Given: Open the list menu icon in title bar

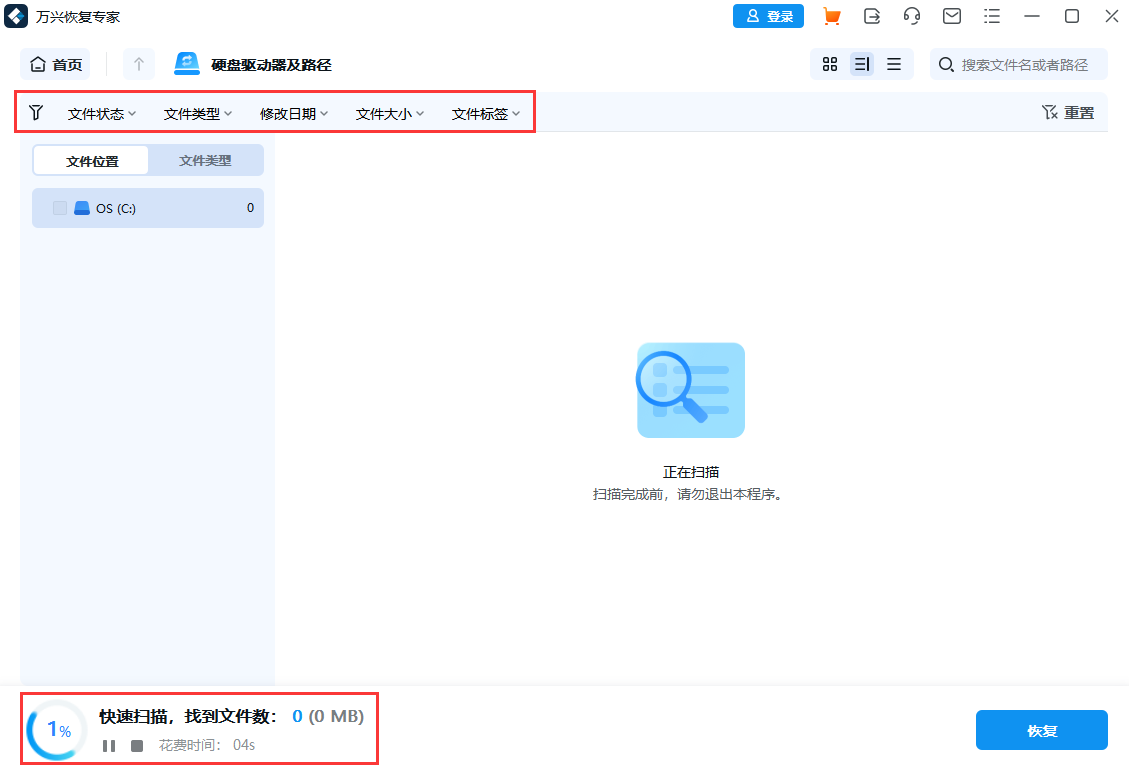Looking at the screenshot, I should [992, 16].
